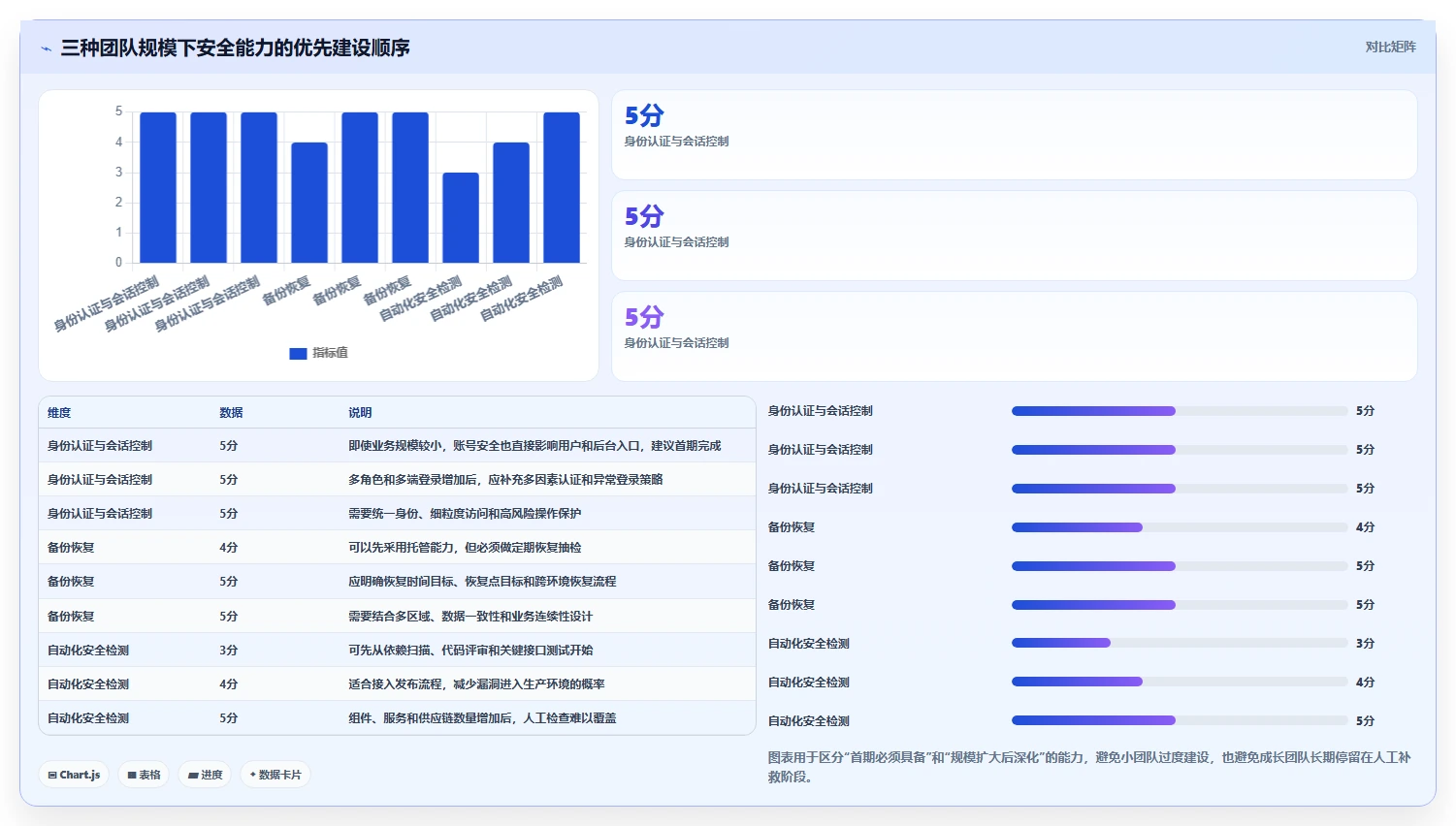
Task: Select the row 多角色和多端登录增加后
Action: (397, 480)
